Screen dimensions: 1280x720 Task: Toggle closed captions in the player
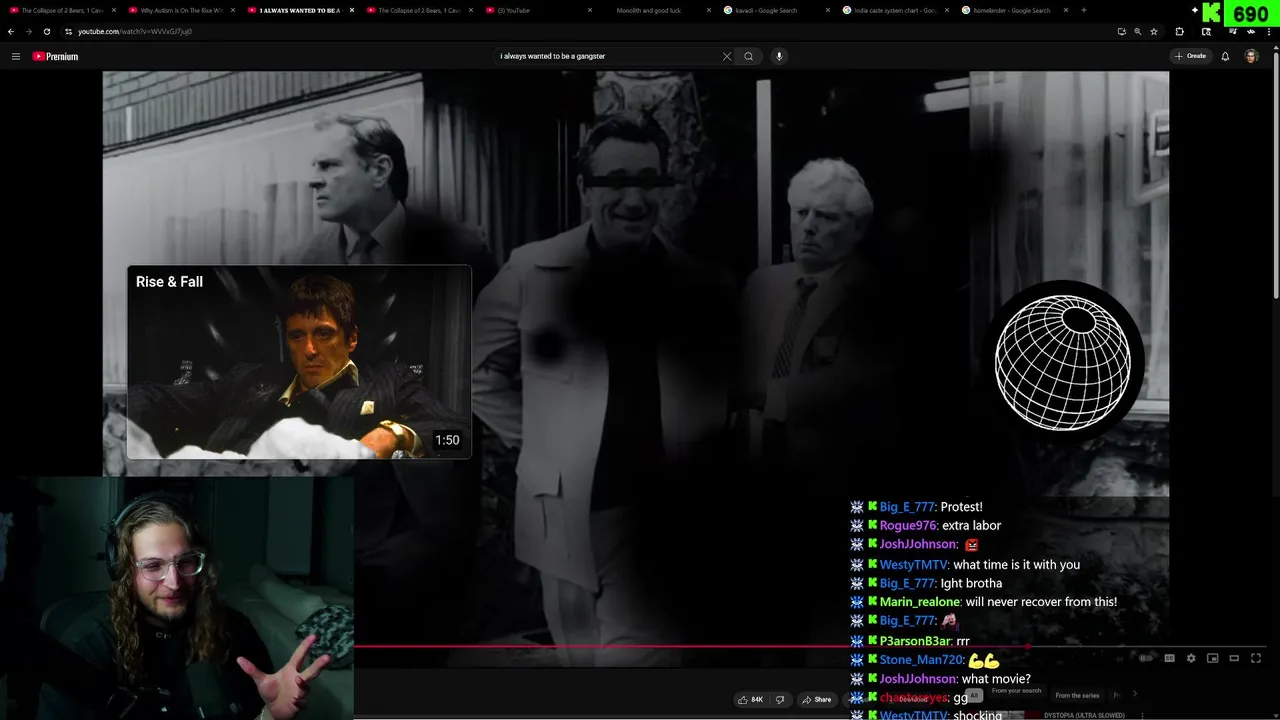point(1169,658)
